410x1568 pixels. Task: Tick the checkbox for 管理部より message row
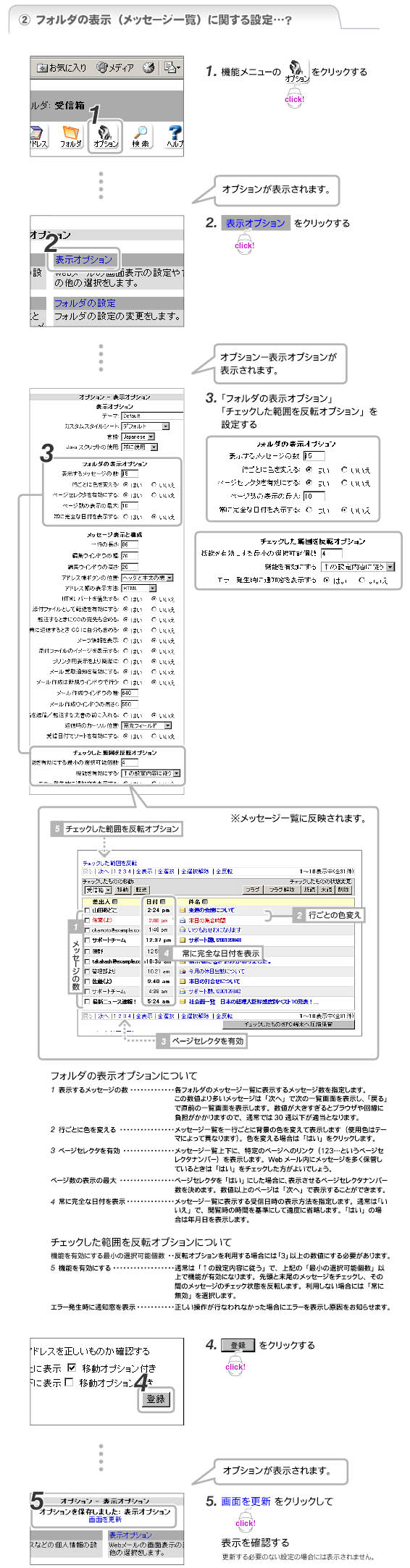point(88,971)
